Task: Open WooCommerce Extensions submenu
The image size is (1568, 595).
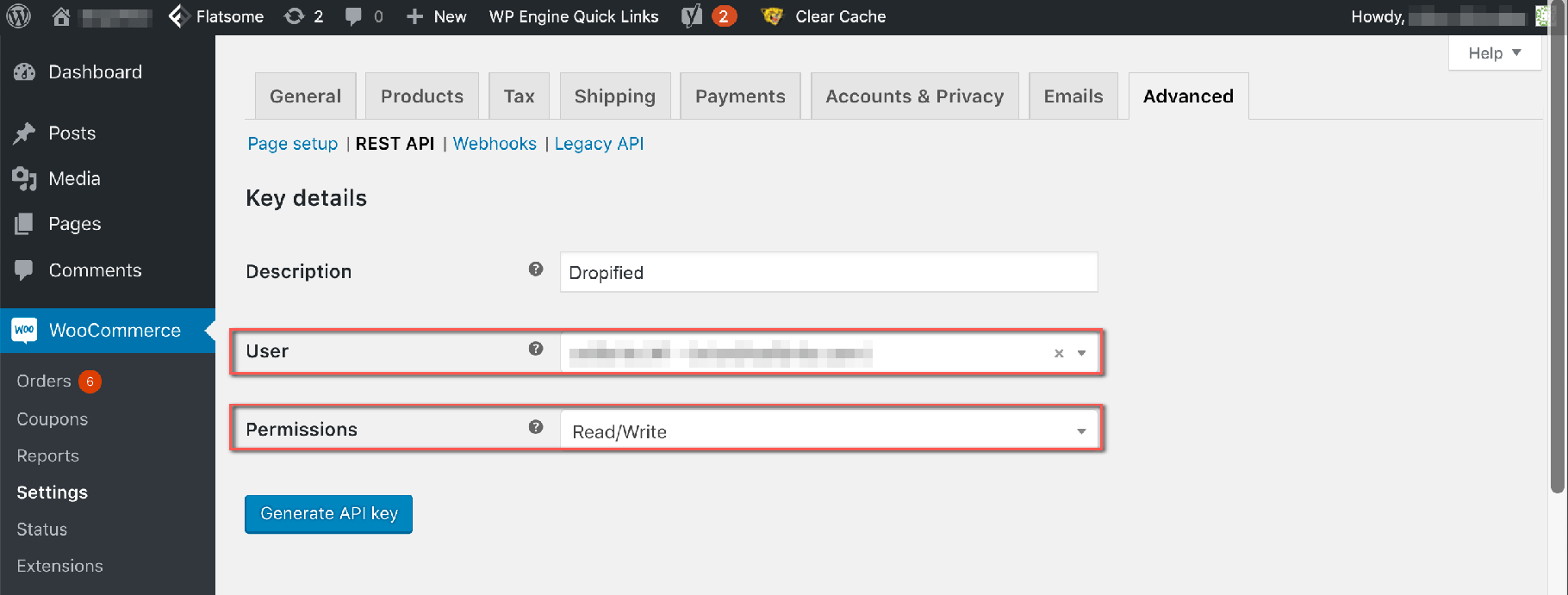Action: (60, 566)
